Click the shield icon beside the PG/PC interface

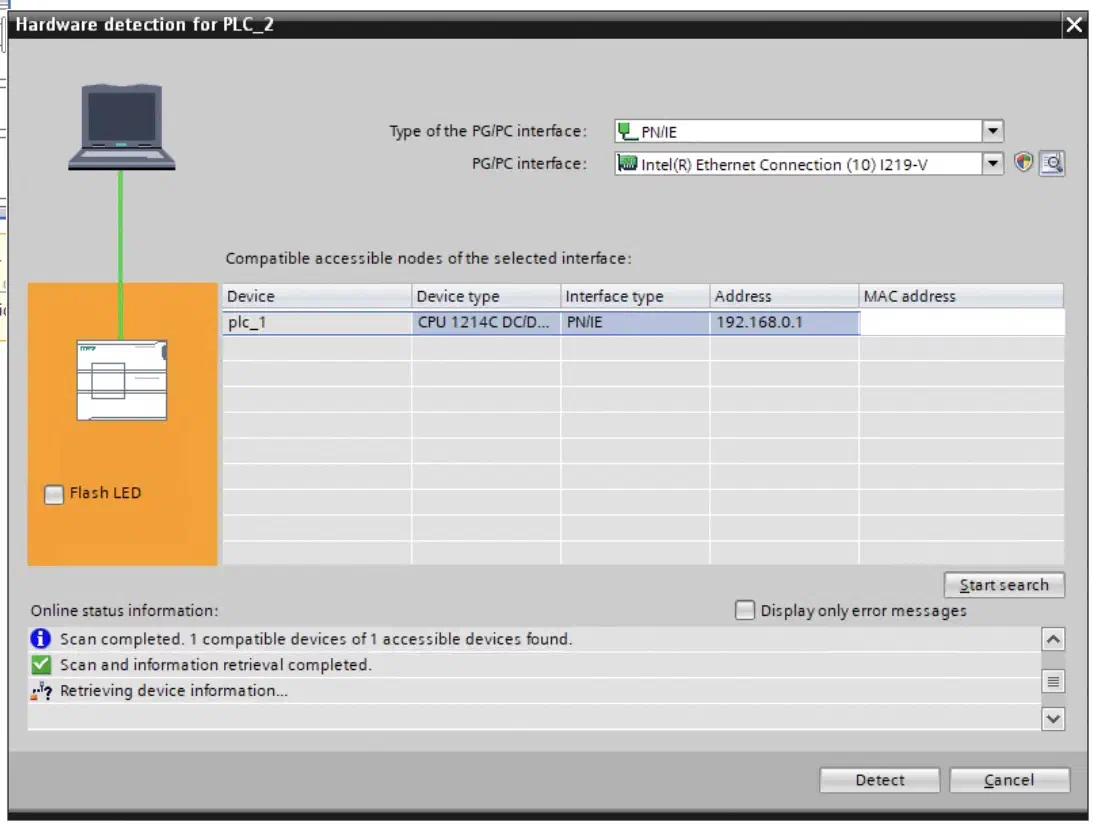(1024, 163)
